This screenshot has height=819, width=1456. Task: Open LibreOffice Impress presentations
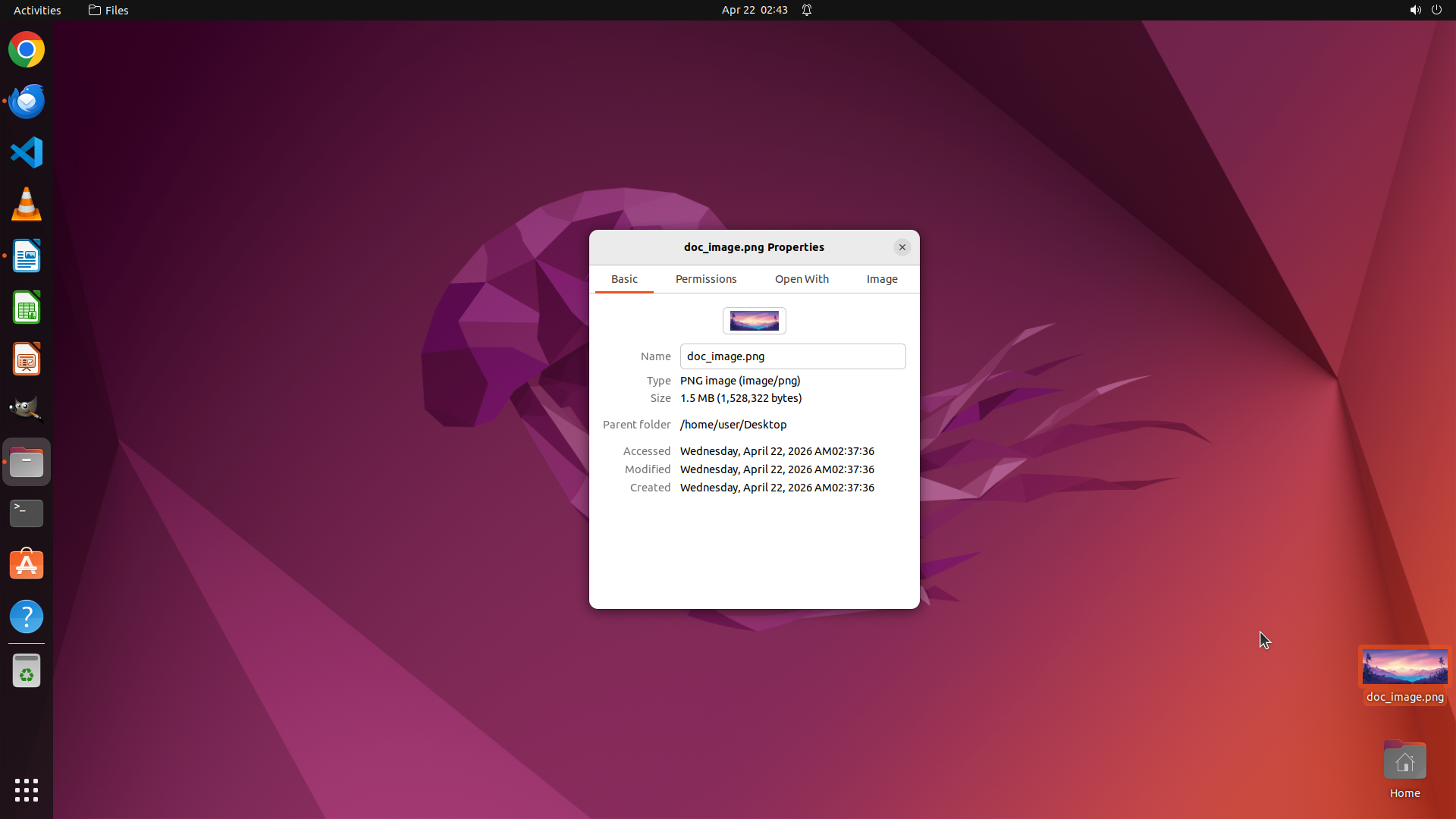pyautogui.click(x=27, y=359)
